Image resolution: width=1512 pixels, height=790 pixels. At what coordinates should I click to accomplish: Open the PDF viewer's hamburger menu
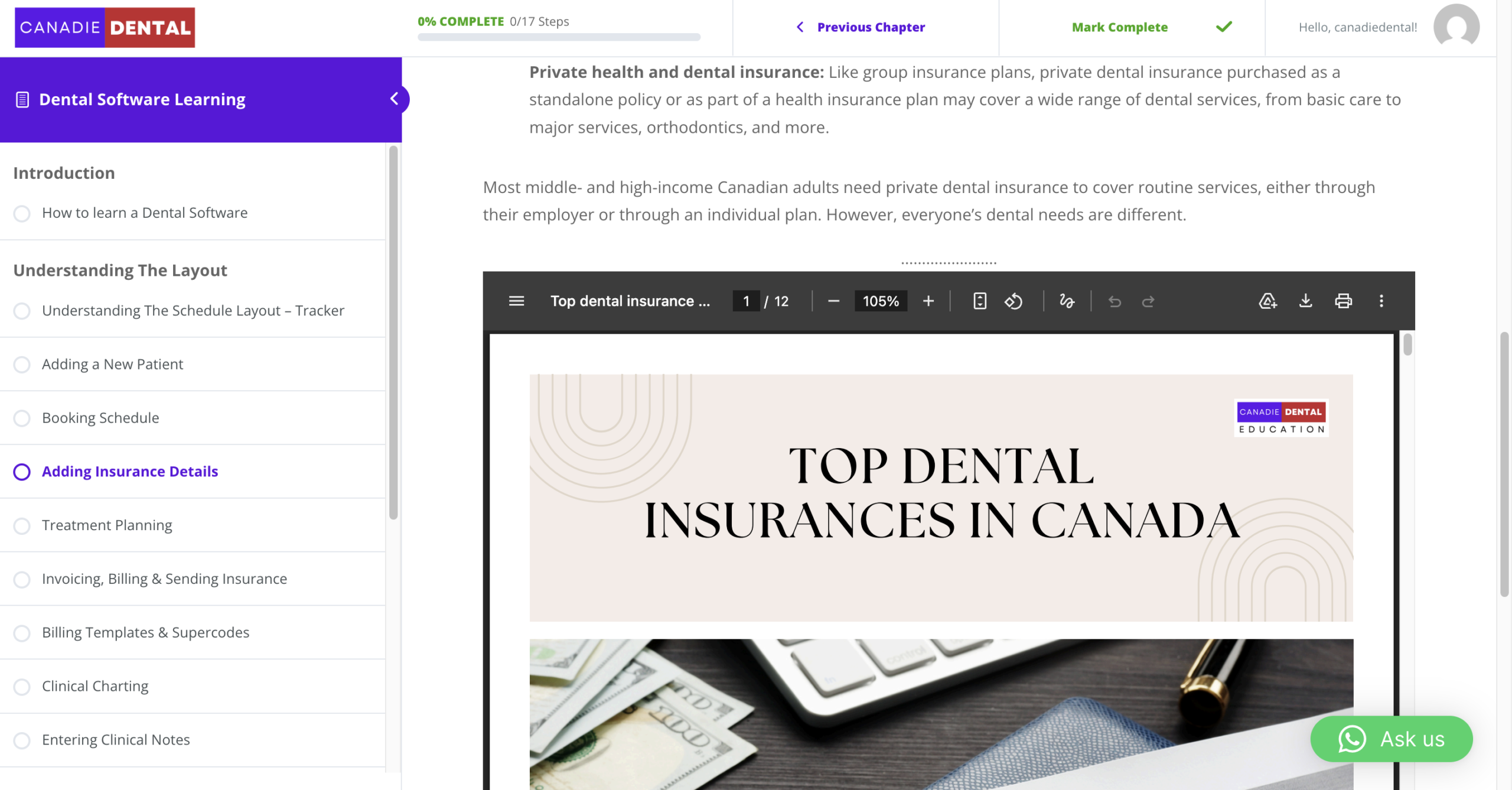516,301
